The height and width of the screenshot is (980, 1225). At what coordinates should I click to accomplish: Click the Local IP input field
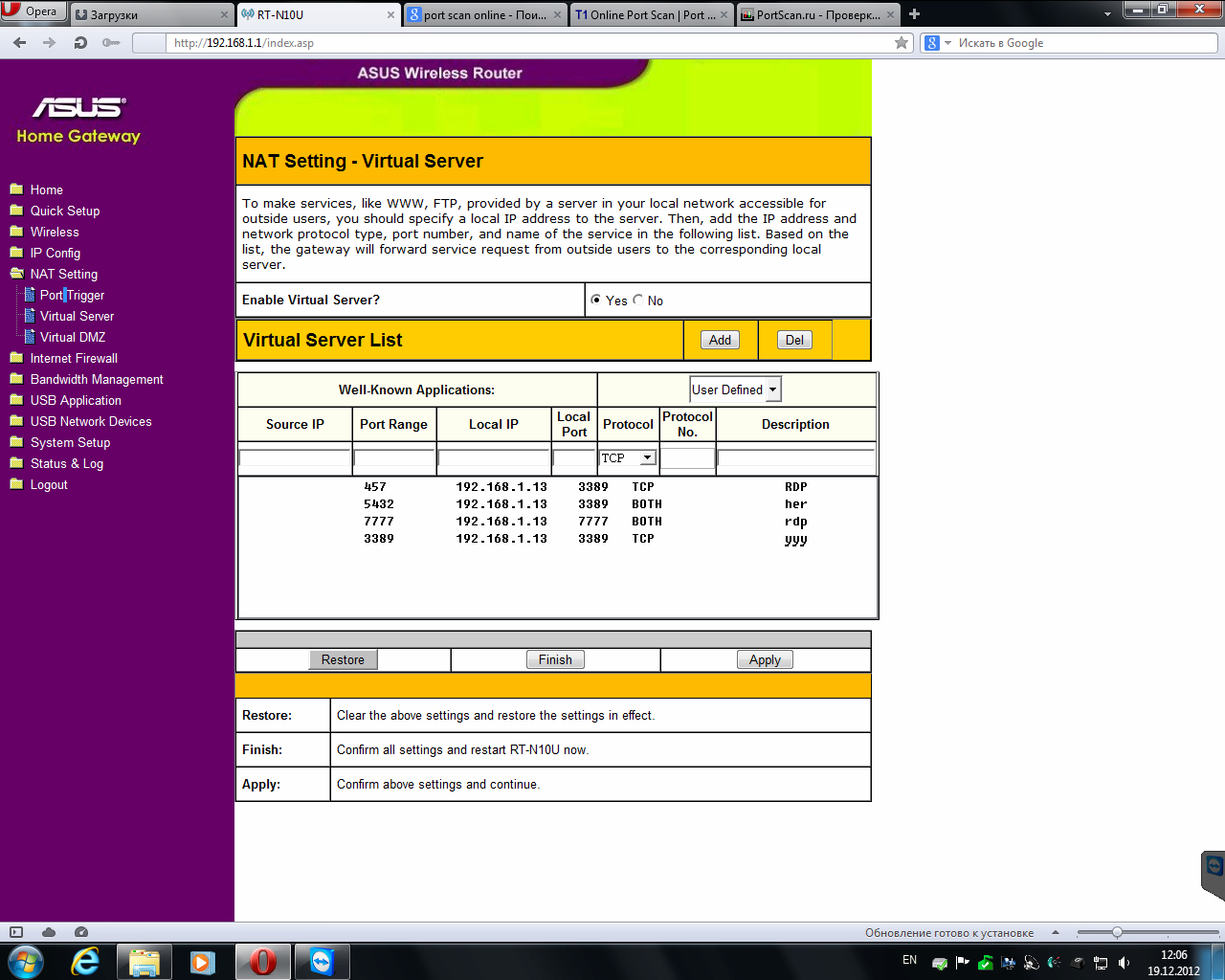tap(494, 458)
